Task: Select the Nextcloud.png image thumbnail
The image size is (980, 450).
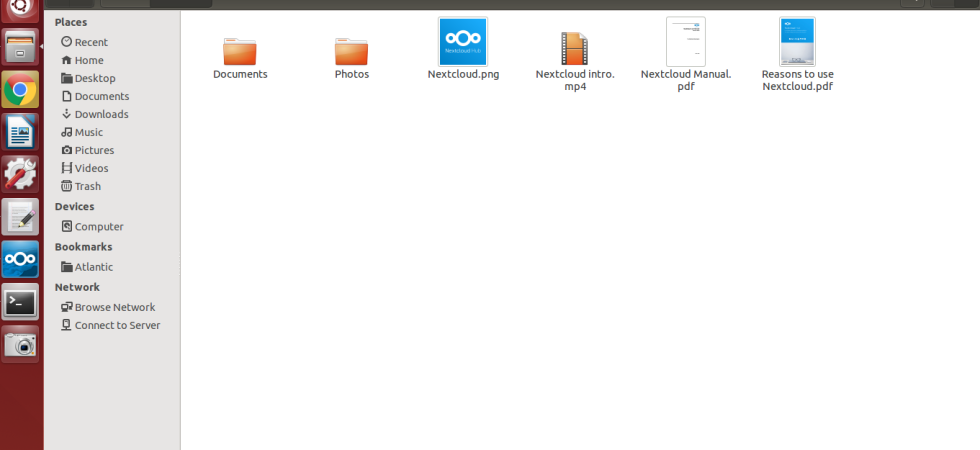Action: click(x=463, y=41)
